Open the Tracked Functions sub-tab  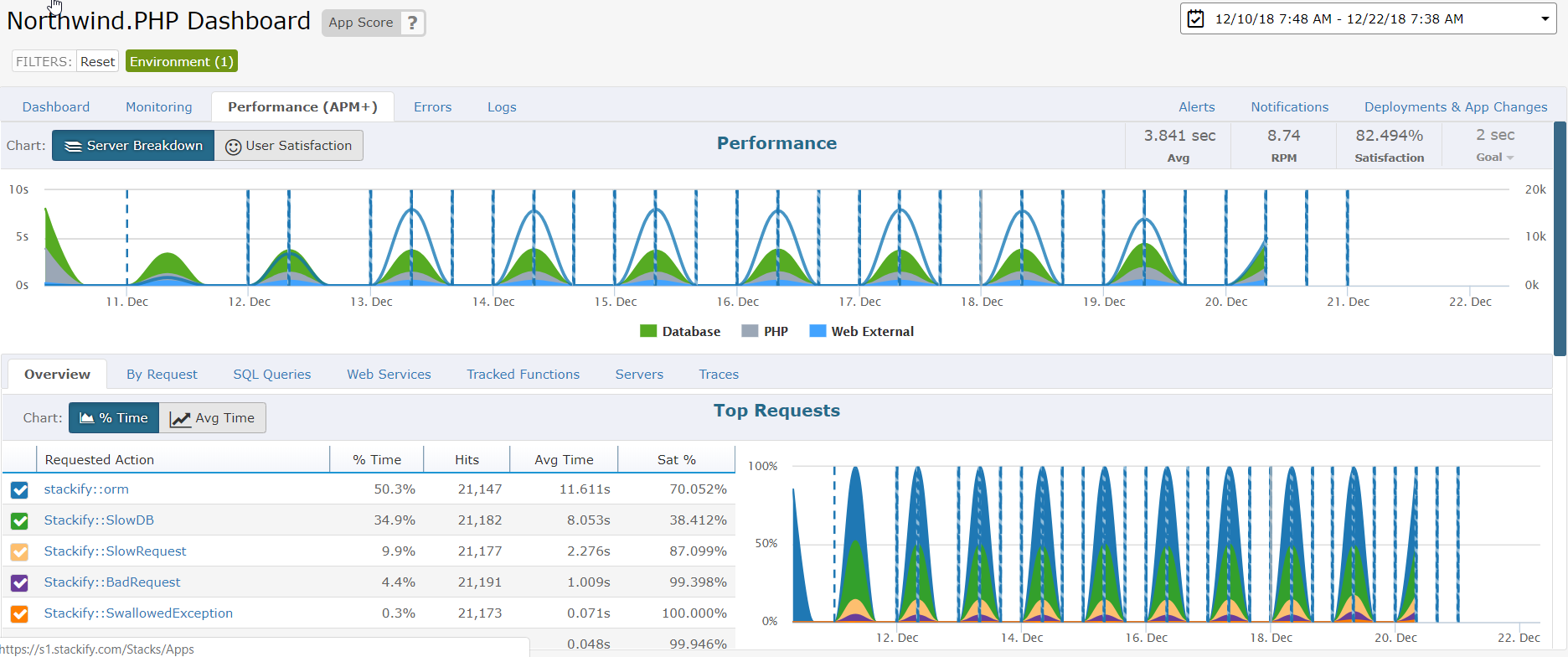pyautogui.click(x=523, y=374)
